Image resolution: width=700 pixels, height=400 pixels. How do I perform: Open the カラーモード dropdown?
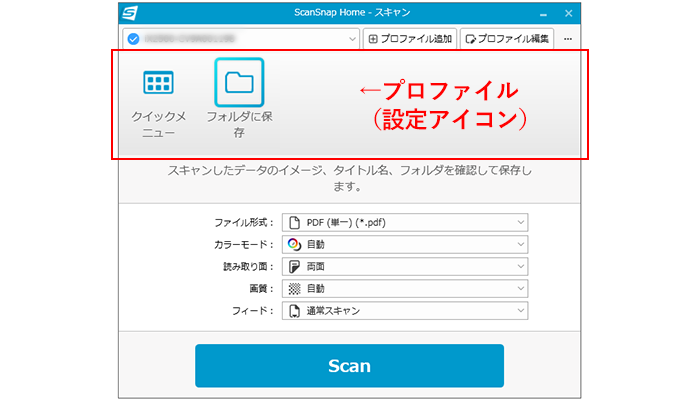click(405, 244)
